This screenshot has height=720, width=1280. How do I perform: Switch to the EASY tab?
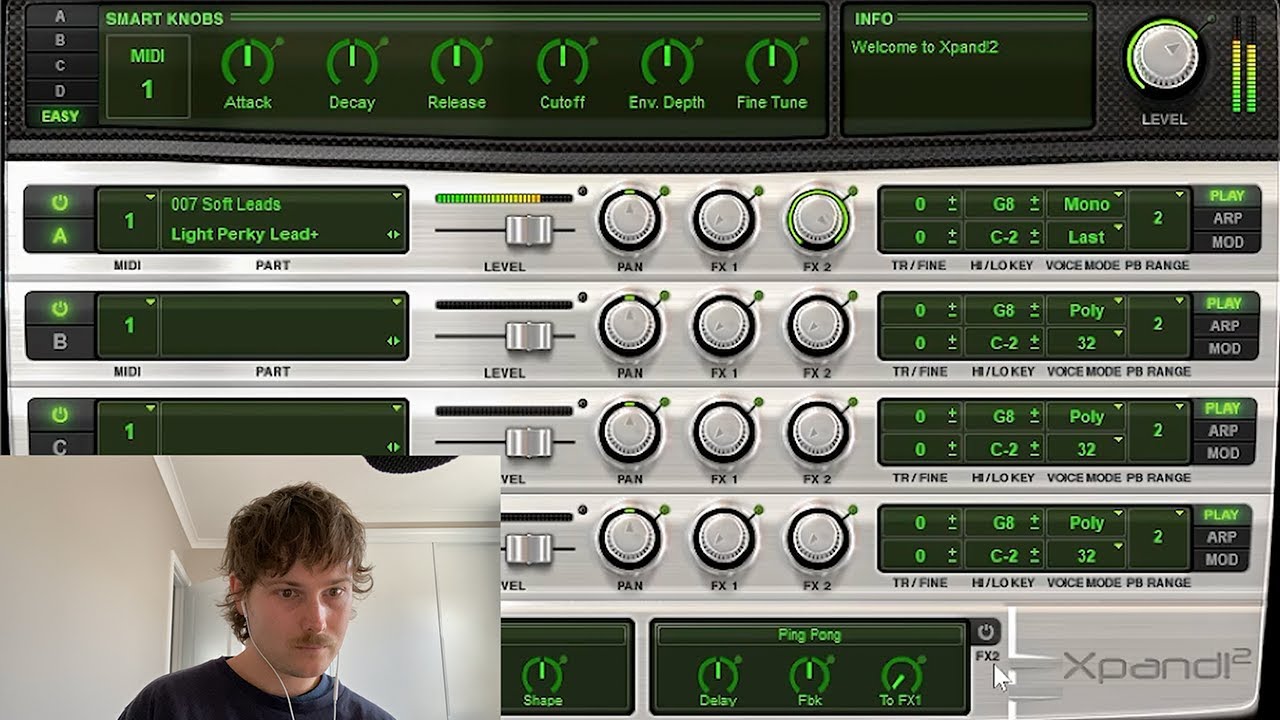click(x=60, y=116)
